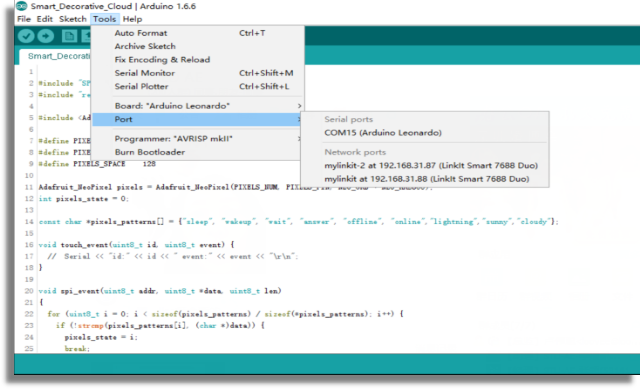Click the '#define PIXELS_SPACE 128' line

click(x=97, y=164)
